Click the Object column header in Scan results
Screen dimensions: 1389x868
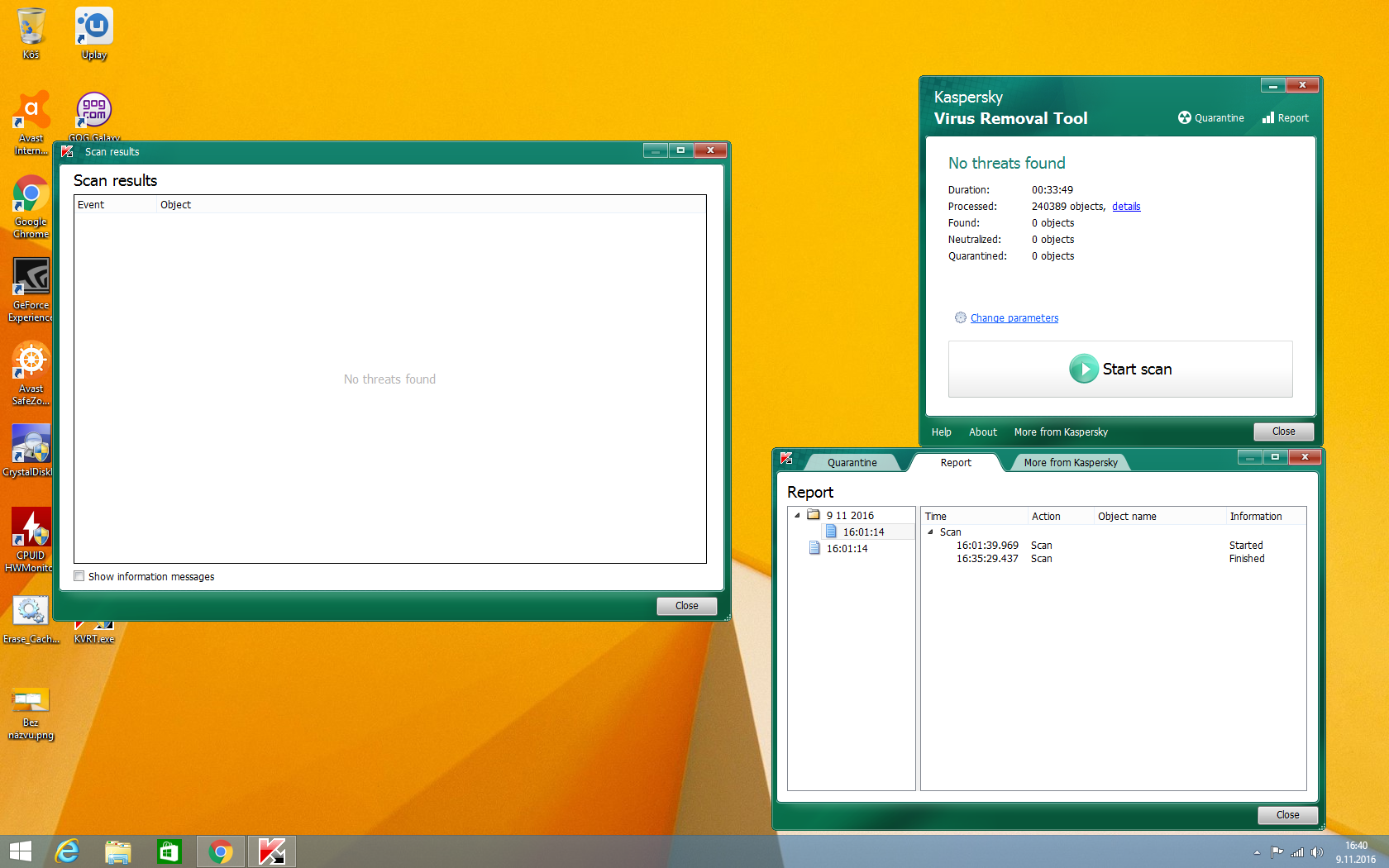[x=431, y=204]
